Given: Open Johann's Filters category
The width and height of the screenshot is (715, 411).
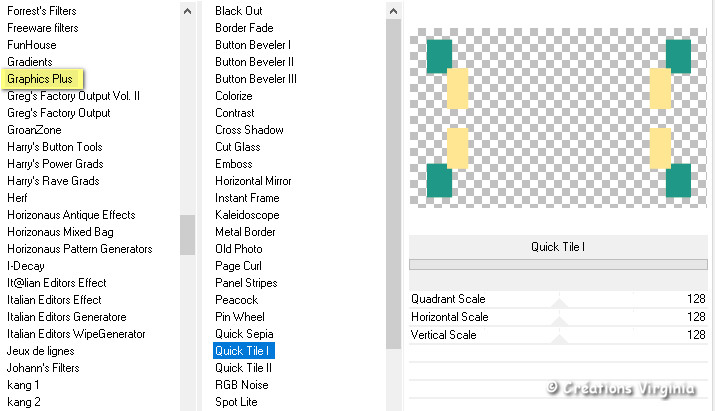Looking at the screenshot, I should point(48,368).
